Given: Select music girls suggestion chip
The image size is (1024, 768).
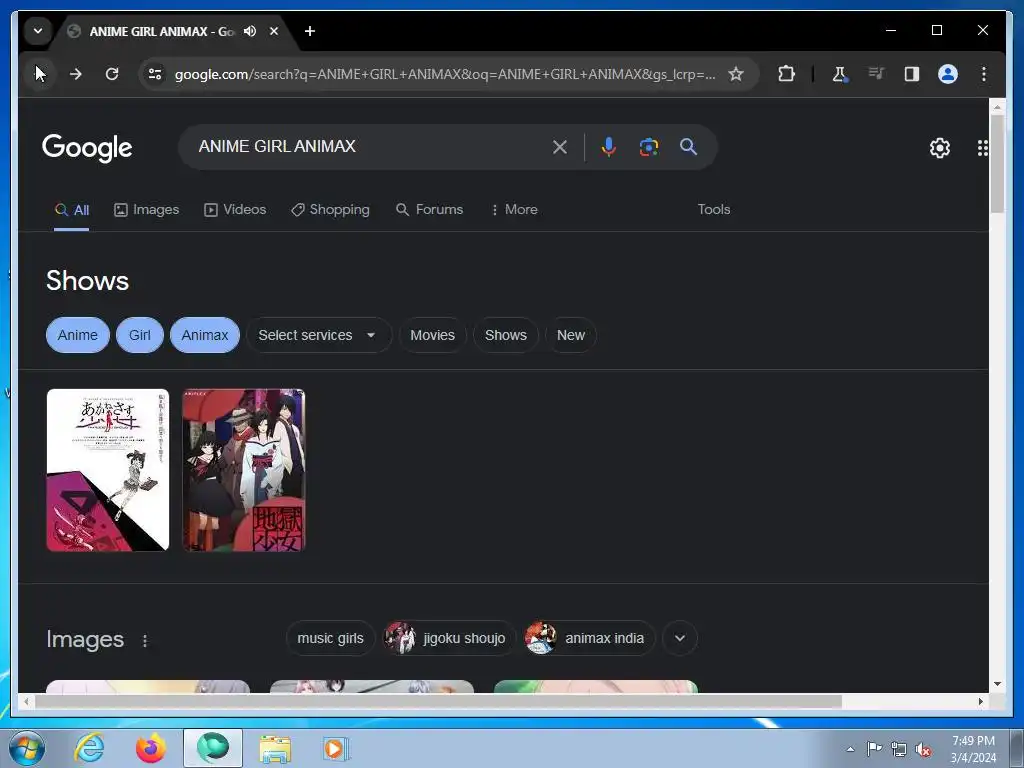Looking at the screenshot, I should (x=330, y=638).
